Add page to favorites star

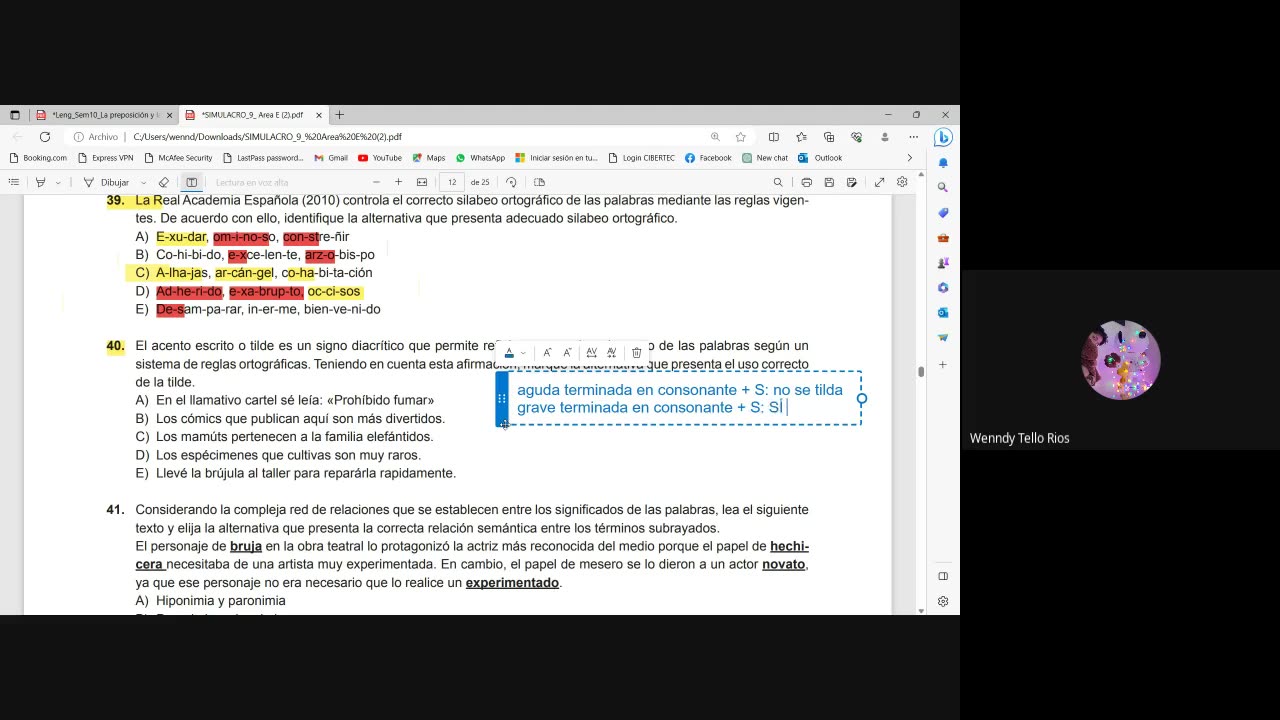[x=741, y=137]
